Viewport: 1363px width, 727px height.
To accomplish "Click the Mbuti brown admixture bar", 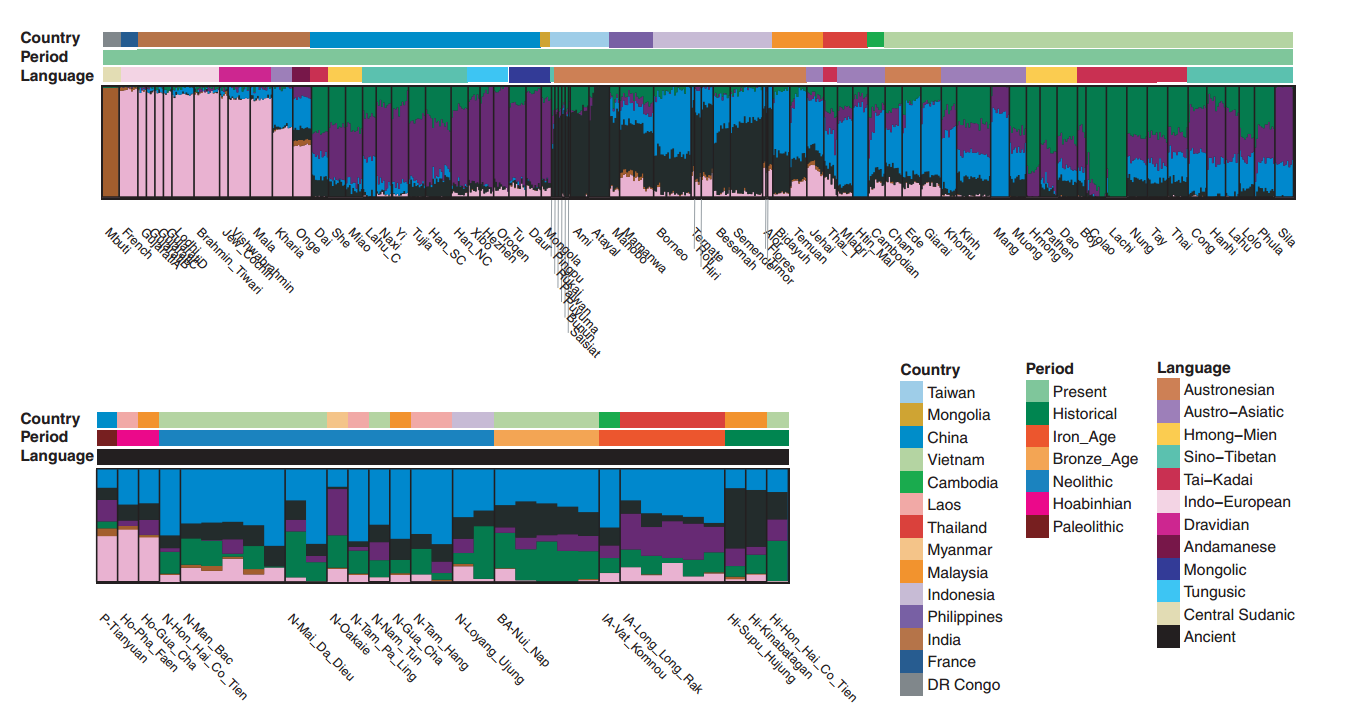I will pos(110,142).
